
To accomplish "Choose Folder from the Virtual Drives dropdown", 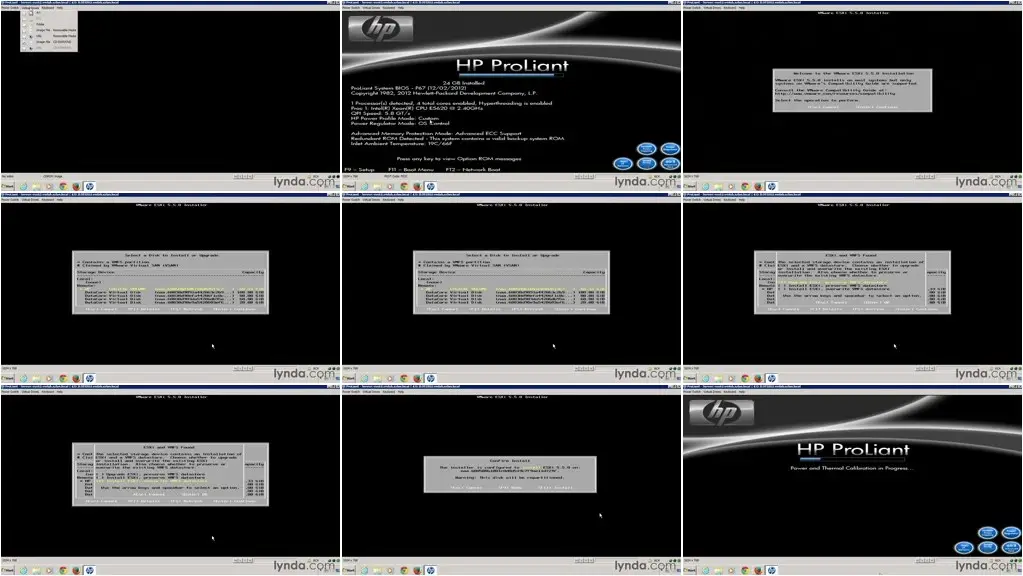I will 49,24.
